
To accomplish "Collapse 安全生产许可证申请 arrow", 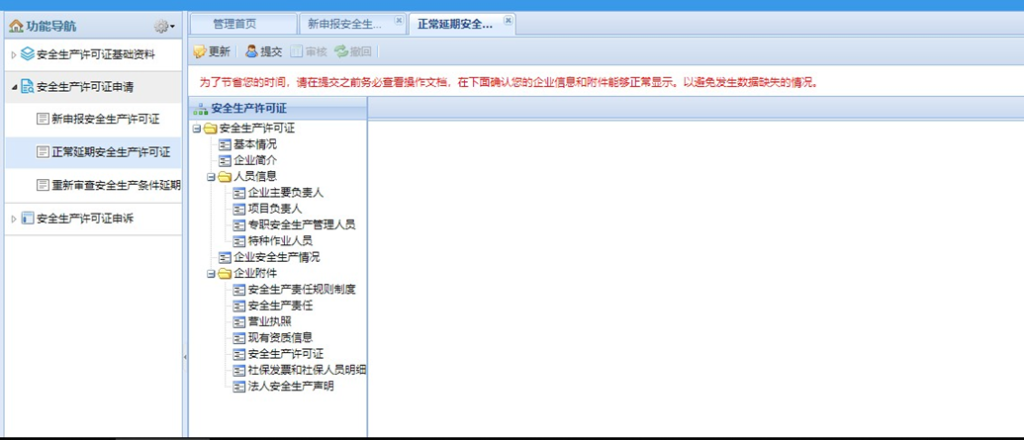I will tap(14, 87).
